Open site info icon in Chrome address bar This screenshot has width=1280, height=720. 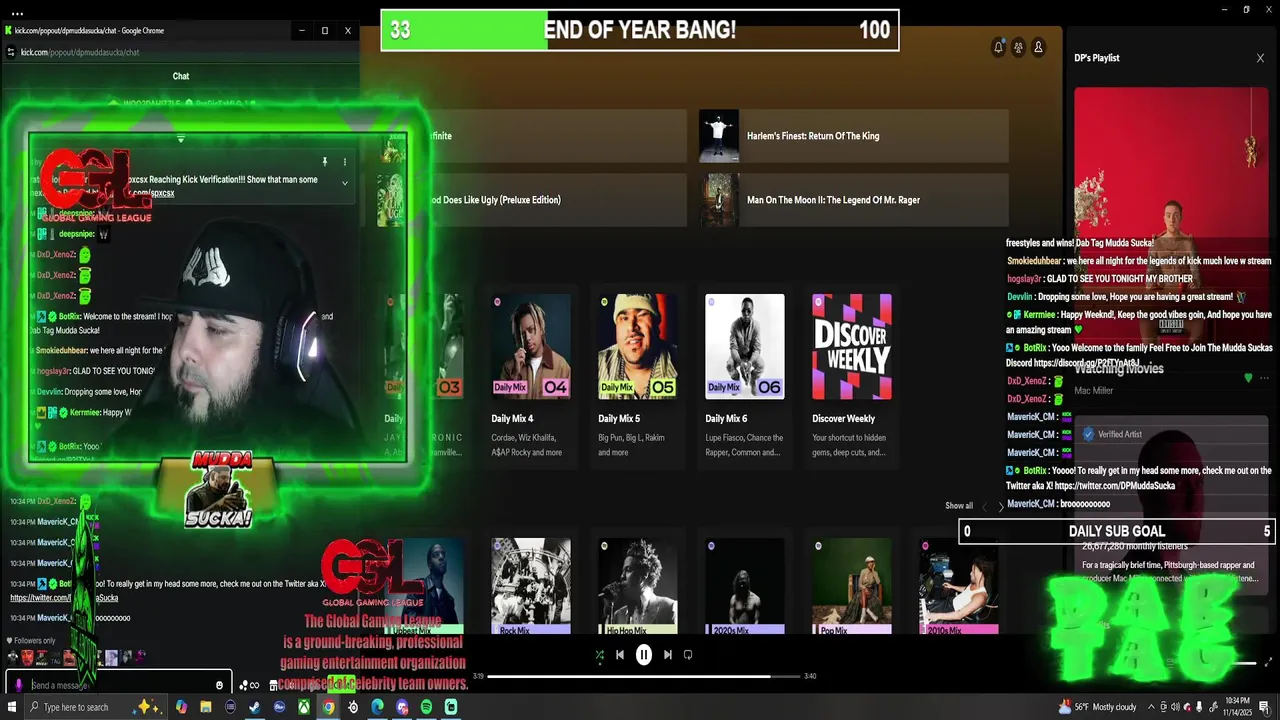[x=10, y=52]
